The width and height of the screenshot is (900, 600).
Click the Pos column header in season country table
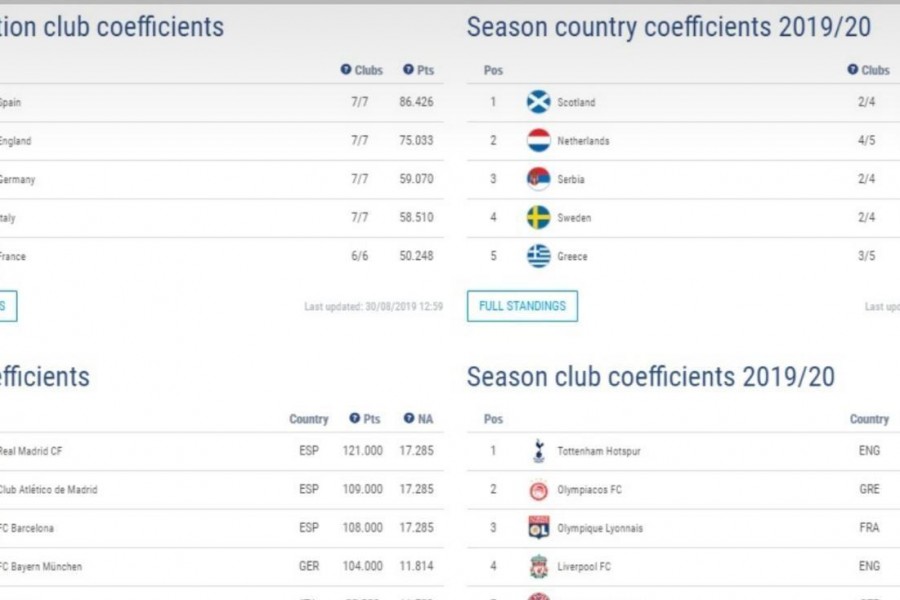[493, 70]
